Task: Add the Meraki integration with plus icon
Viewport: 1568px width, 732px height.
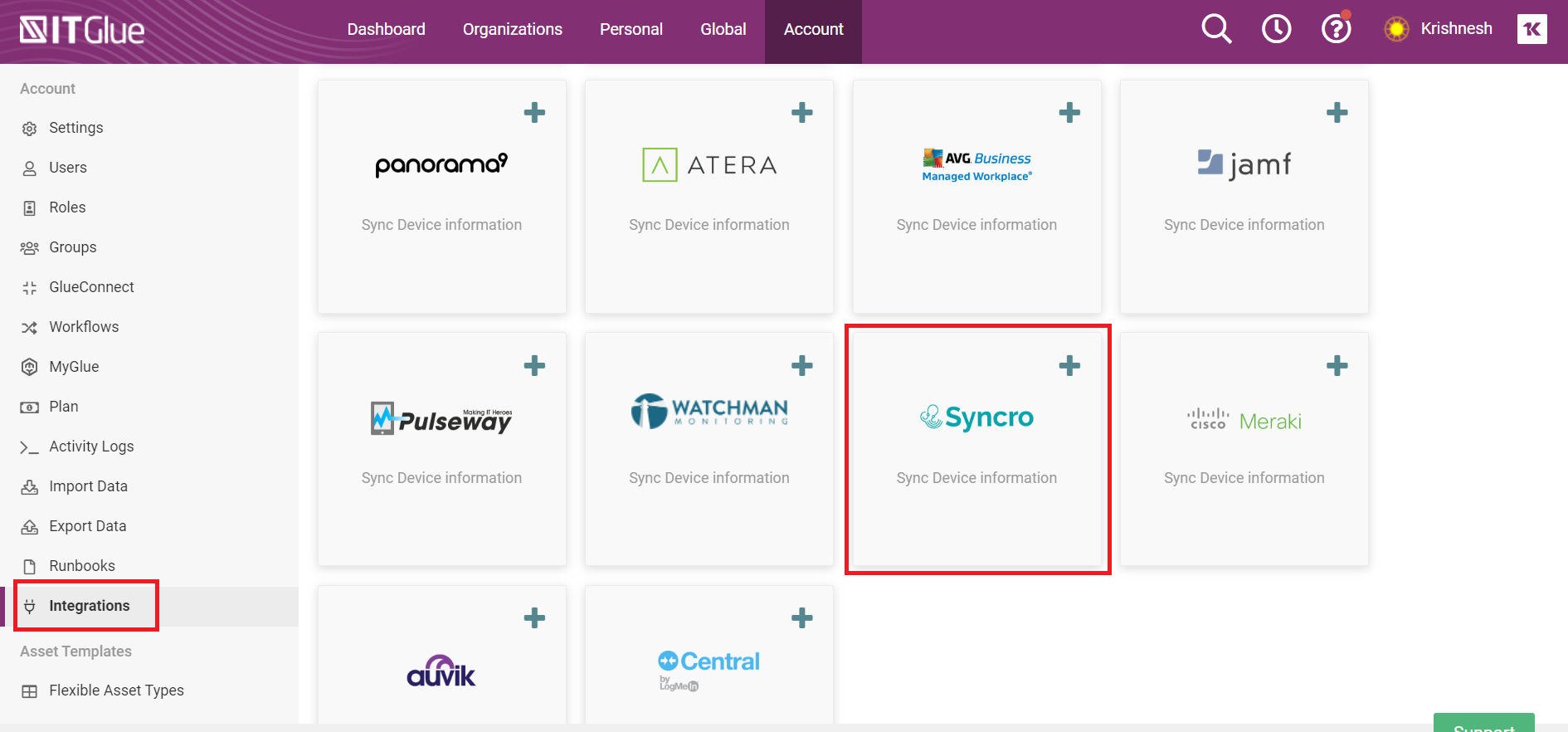Action: [x=1337, y=365]
